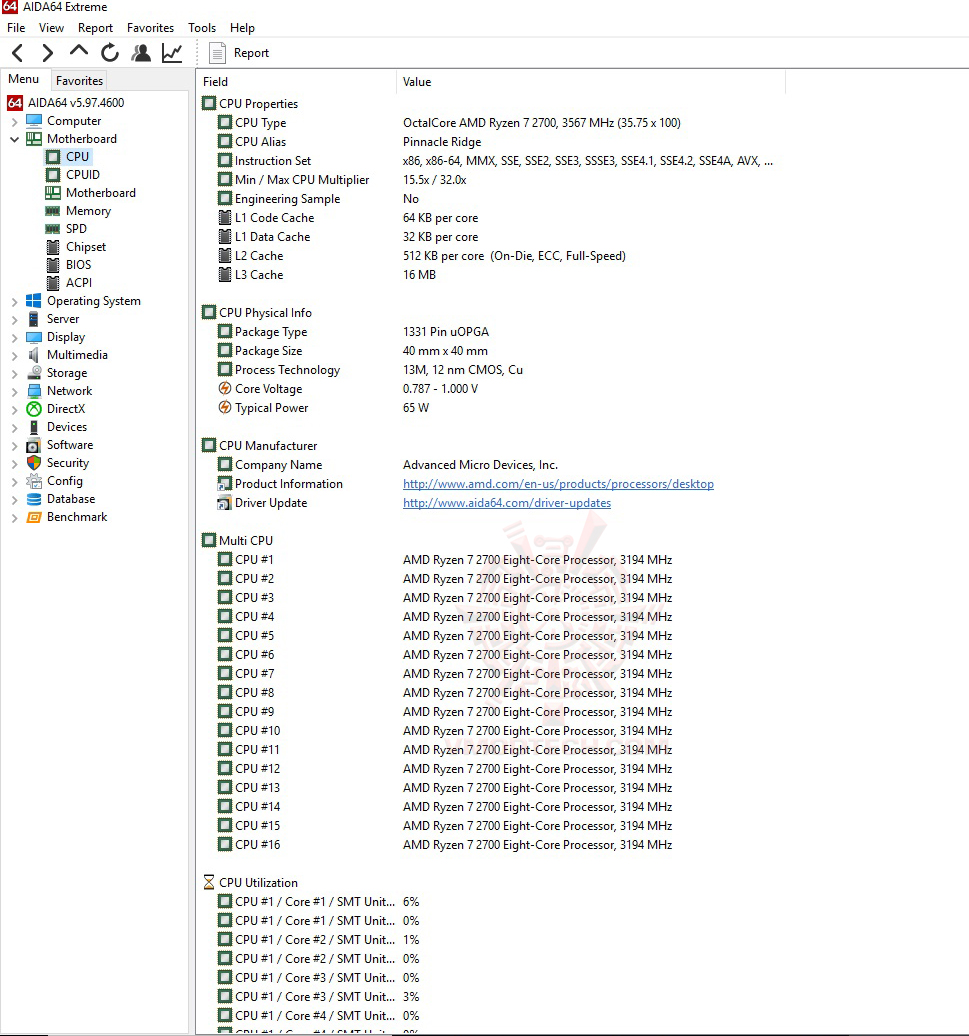Expand the Server tree node
Viewport: 969px width, 1036px height.
15,319
